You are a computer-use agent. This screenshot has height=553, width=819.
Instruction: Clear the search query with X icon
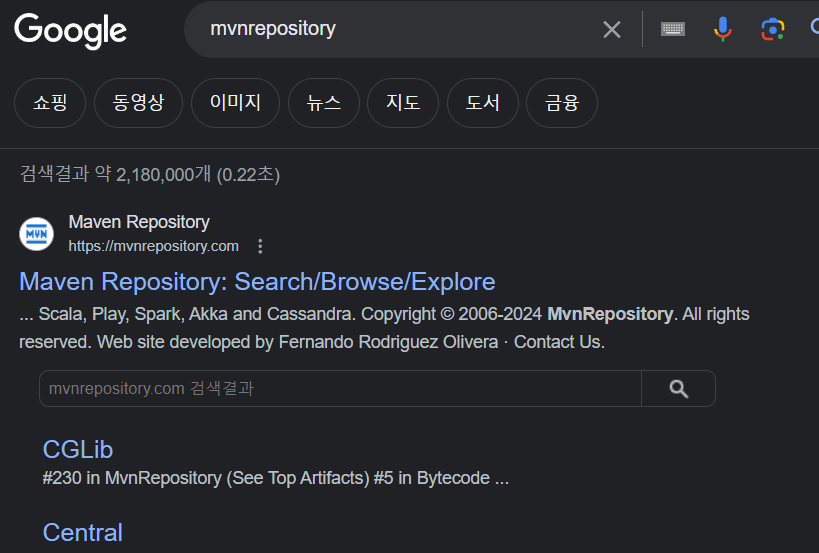click(612, 29)
